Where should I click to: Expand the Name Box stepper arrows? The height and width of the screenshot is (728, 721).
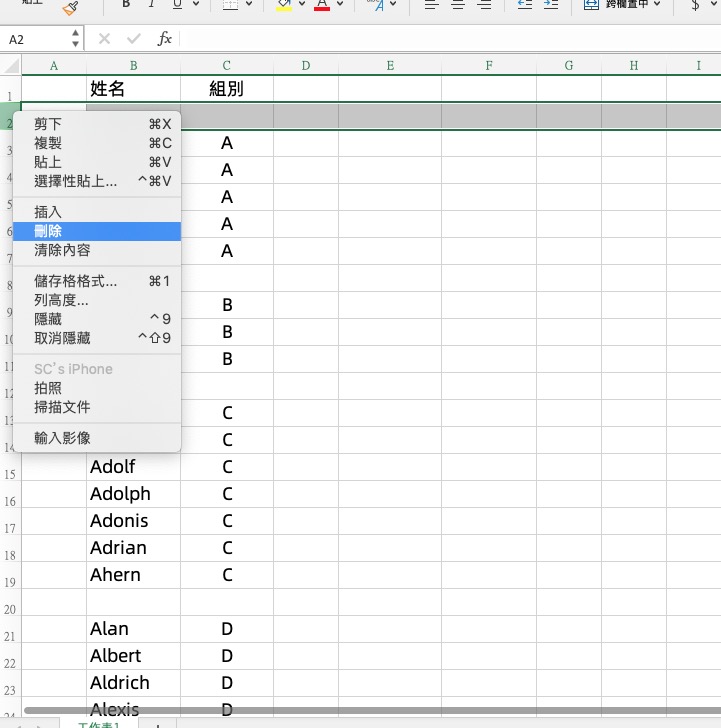point(75,39)
